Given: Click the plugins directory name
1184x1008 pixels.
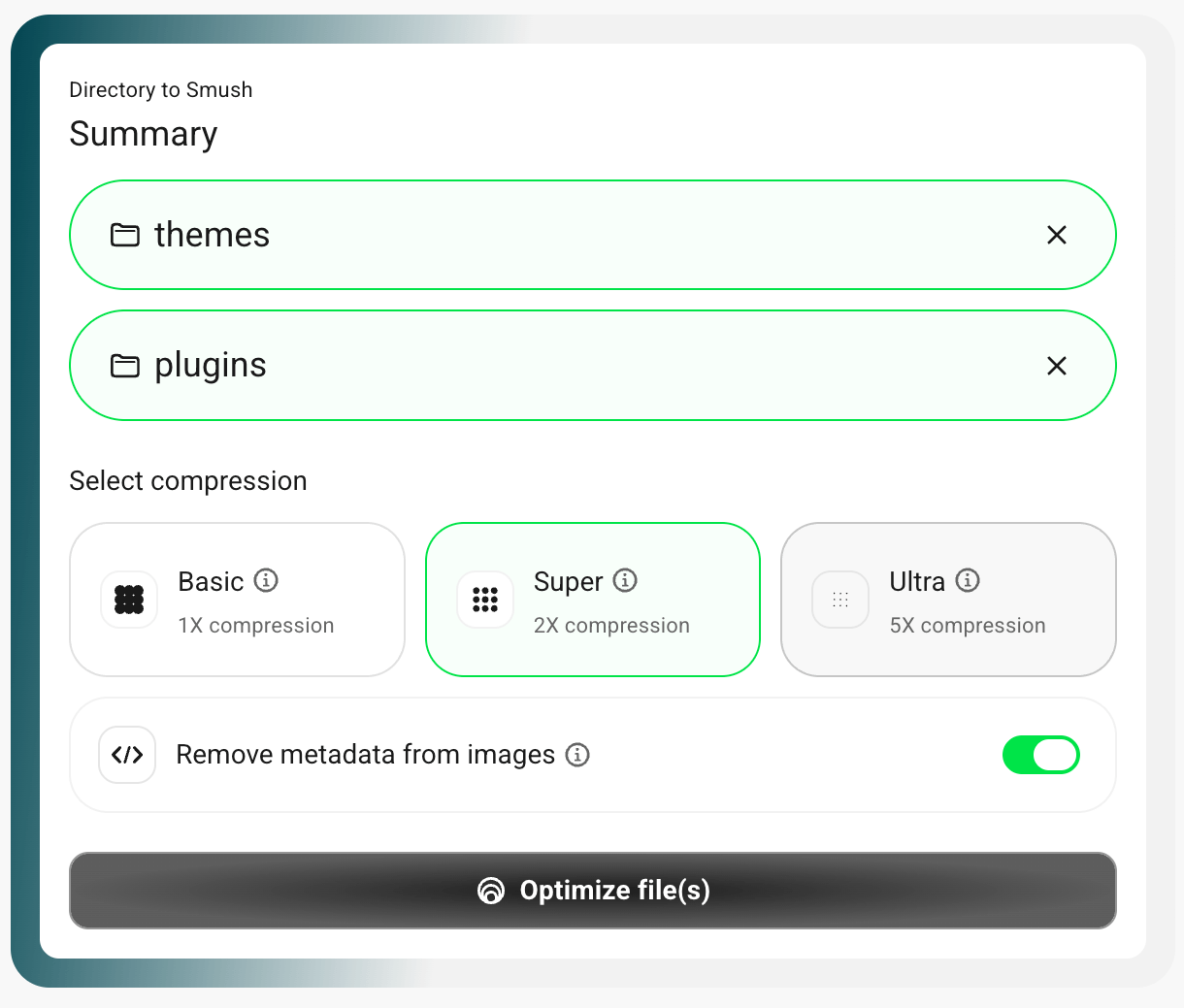Looking at the screenshot, I should 211,366.
